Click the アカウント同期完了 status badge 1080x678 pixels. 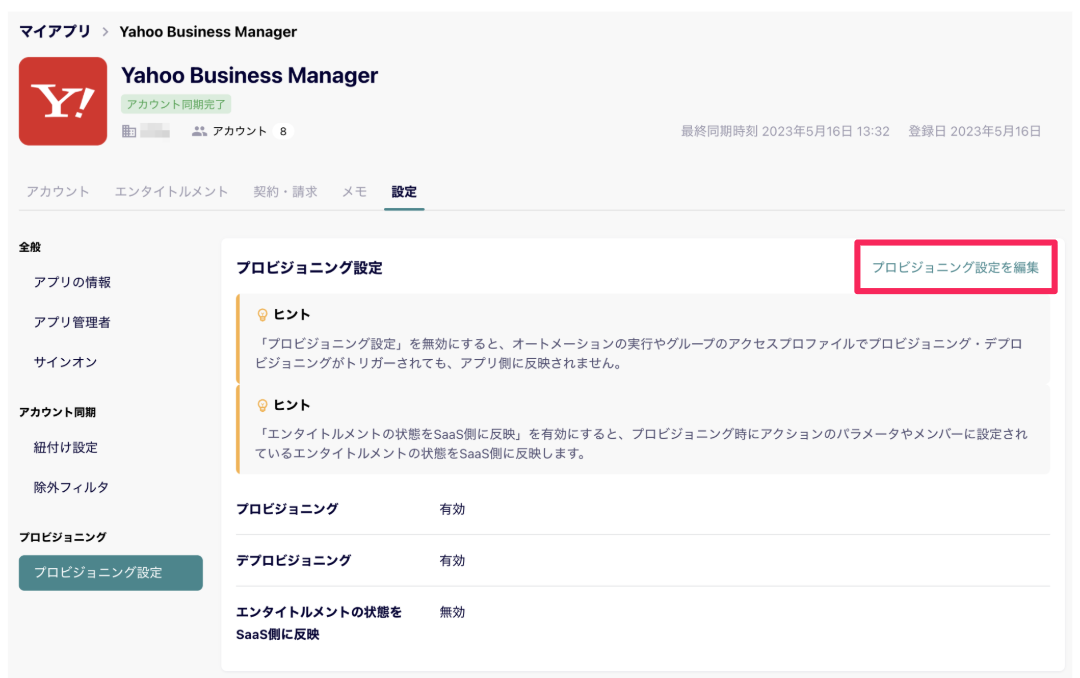tap(176, 104)
